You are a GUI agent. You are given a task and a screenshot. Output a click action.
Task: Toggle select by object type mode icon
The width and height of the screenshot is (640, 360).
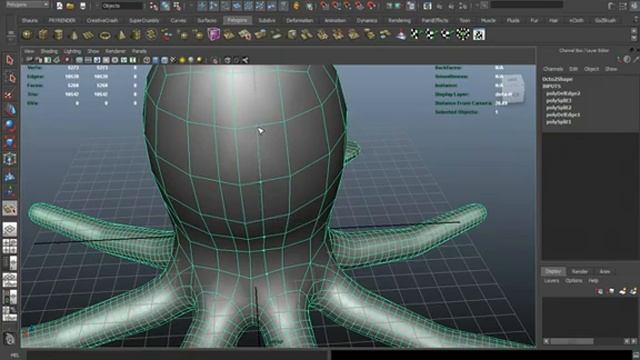pyautogui.click(x=165, y=6)
